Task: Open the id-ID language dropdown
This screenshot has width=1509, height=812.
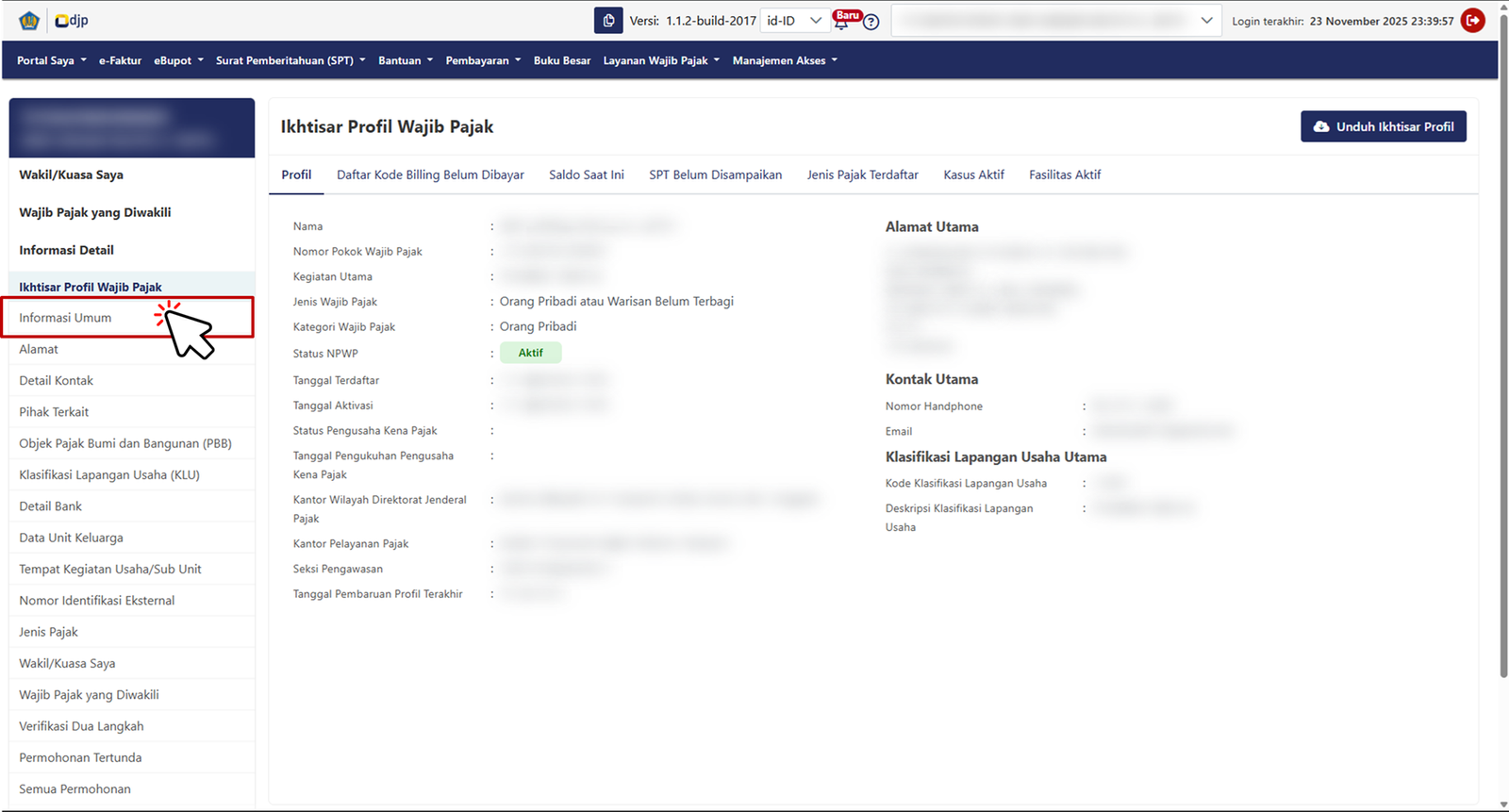Action: 794,21
